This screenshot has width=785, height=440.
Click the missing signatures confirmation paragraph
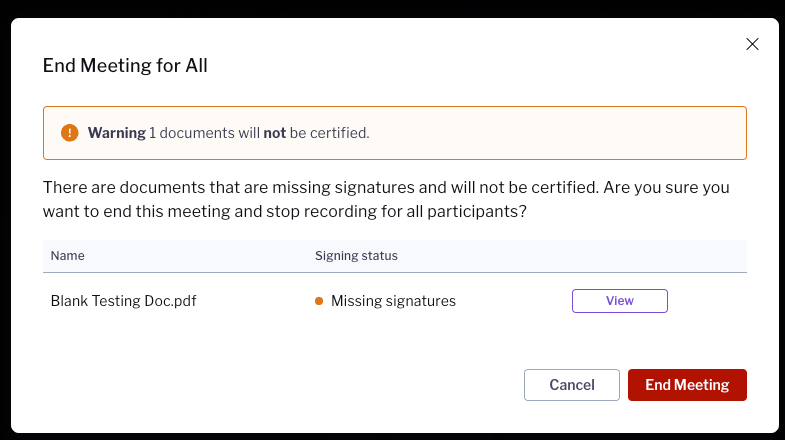click(x=386, y=199)
